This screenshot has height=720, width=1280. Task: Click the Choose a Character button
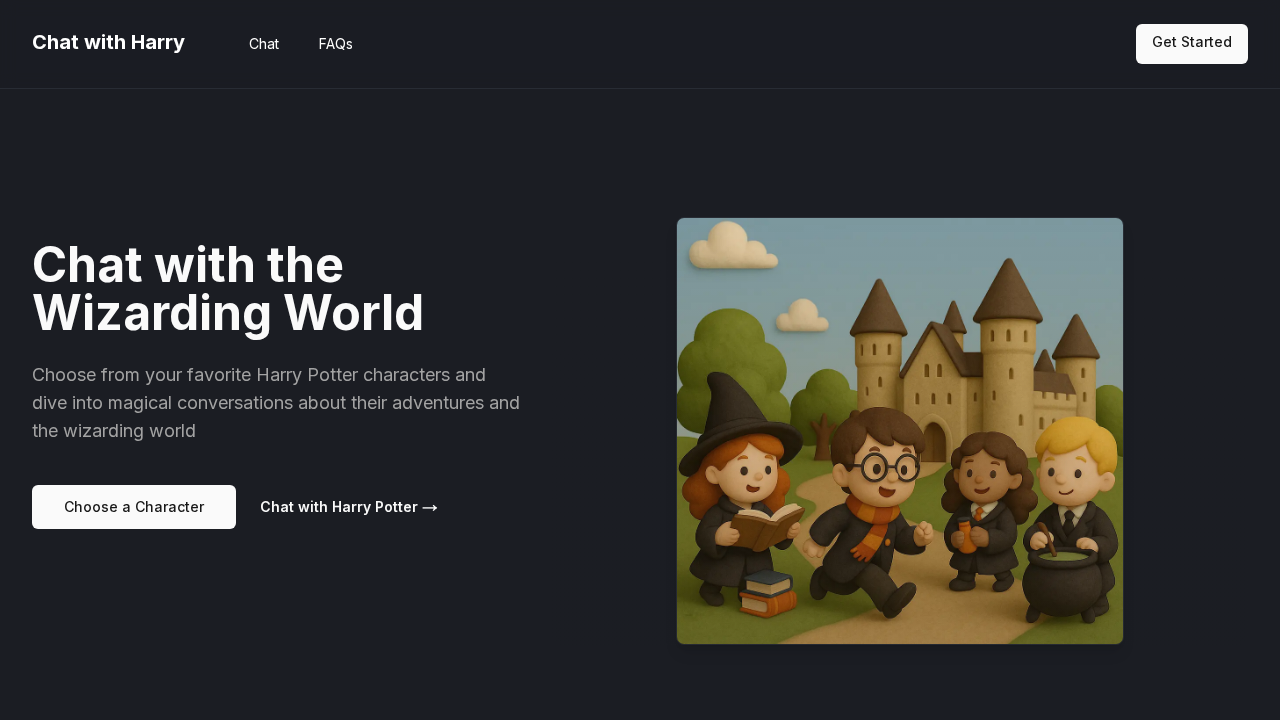(134, 507)
